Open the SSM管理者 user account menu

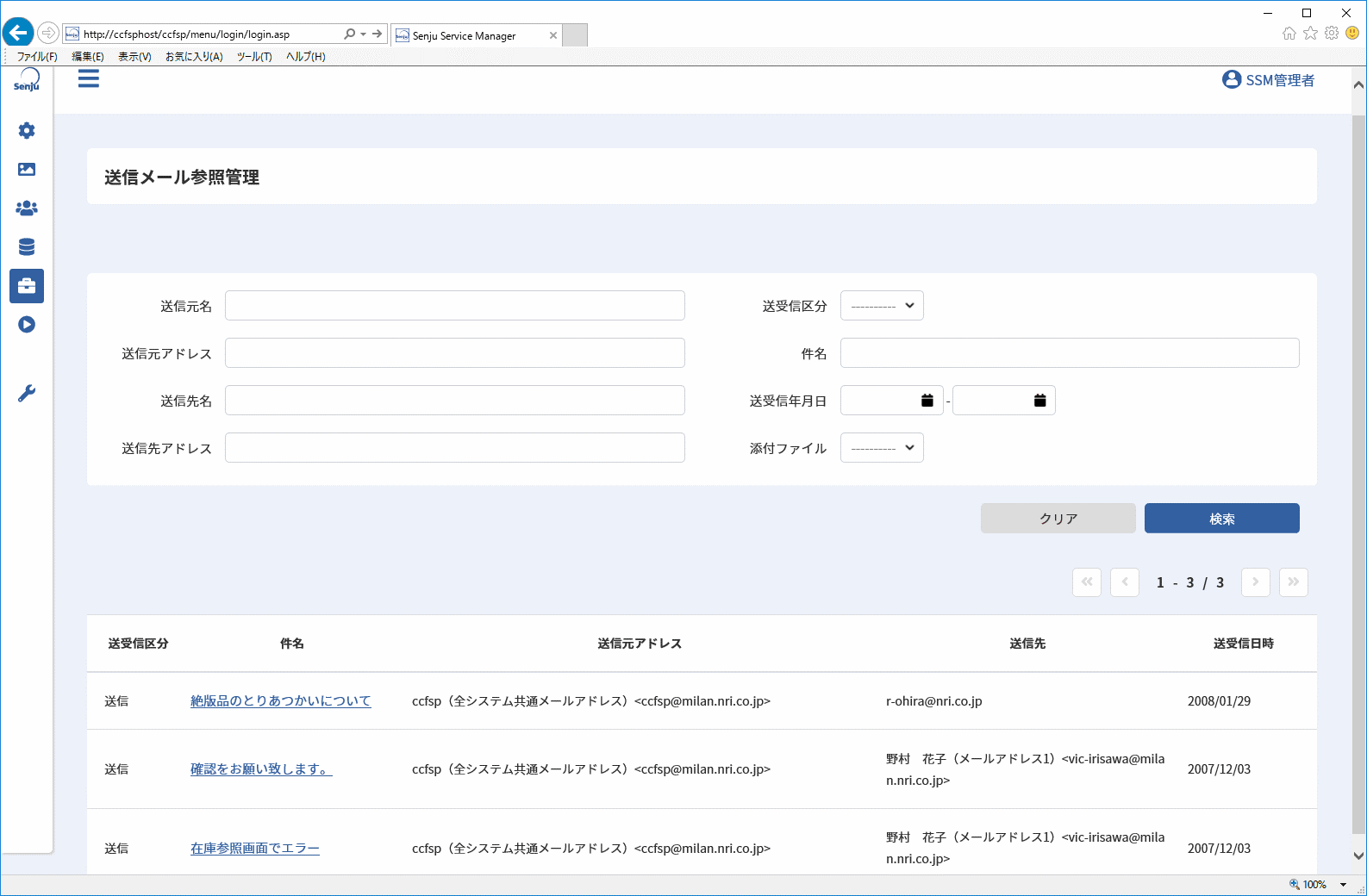pyautogui.click(x=1268, y=80)
